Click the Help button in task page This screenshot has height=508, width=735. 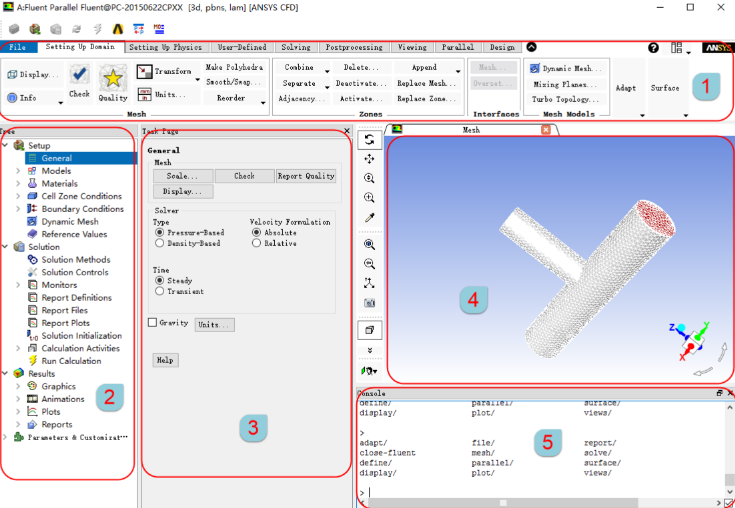click(165, 360)
